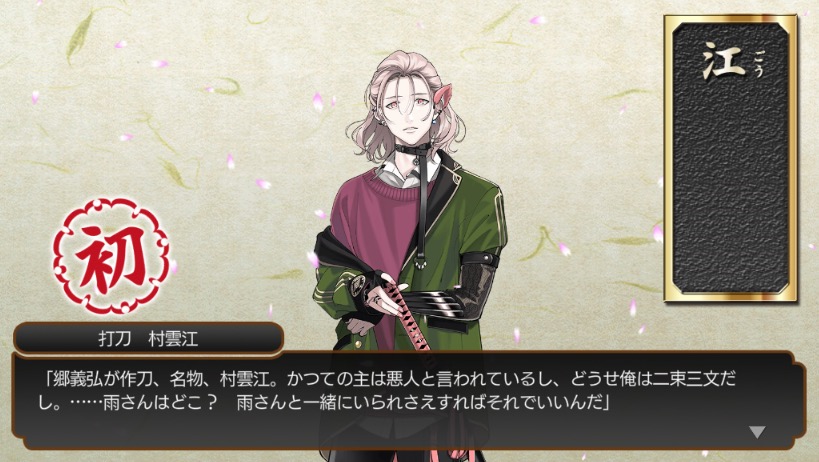The image size is (819, 462).
Task: Click the character's pink hair ornament
Action: 444,95
